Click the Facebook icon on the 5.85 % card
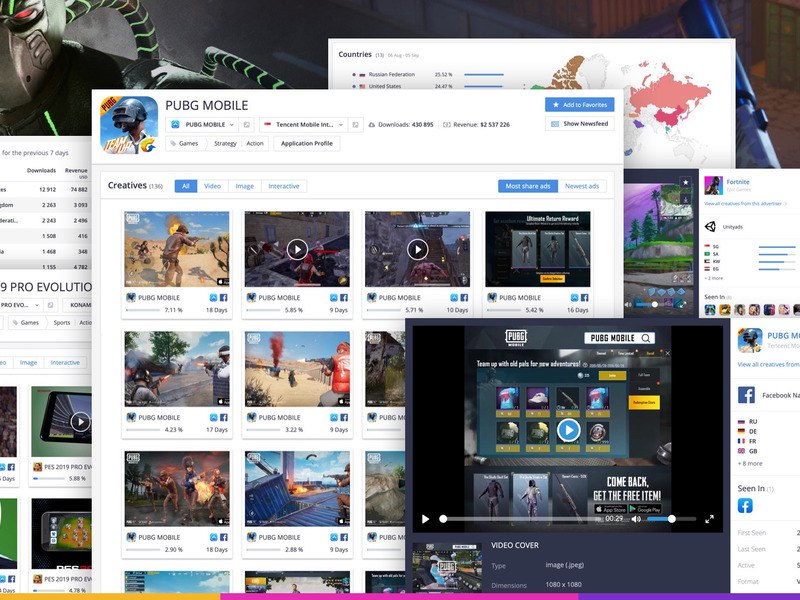The width and height of the screenshot is (800, 600). (344, 297)
